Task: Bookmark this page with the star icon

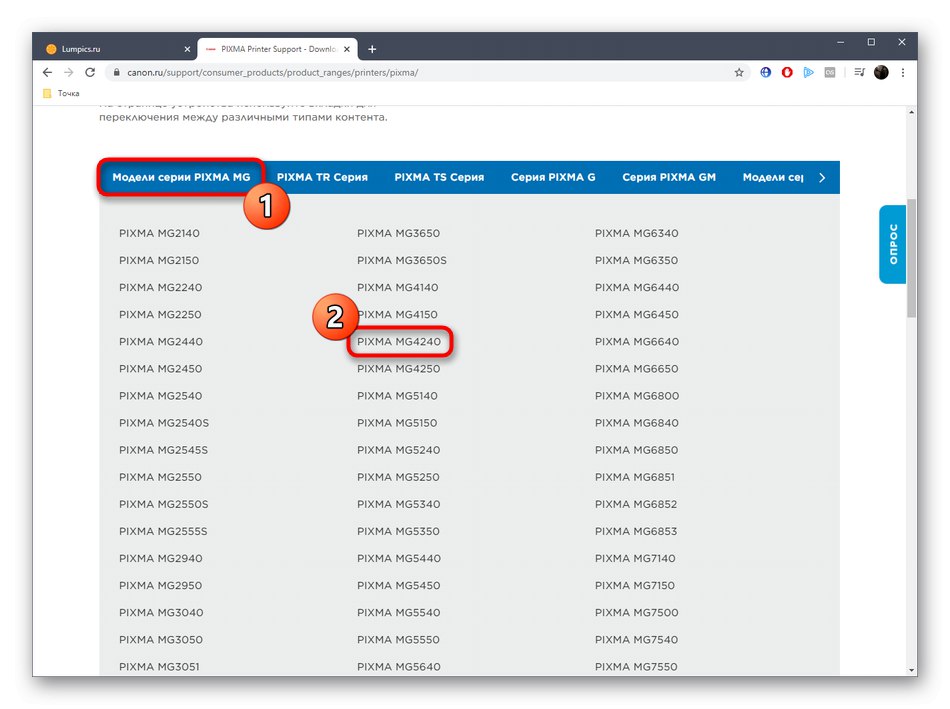Action: pos(739,72)
